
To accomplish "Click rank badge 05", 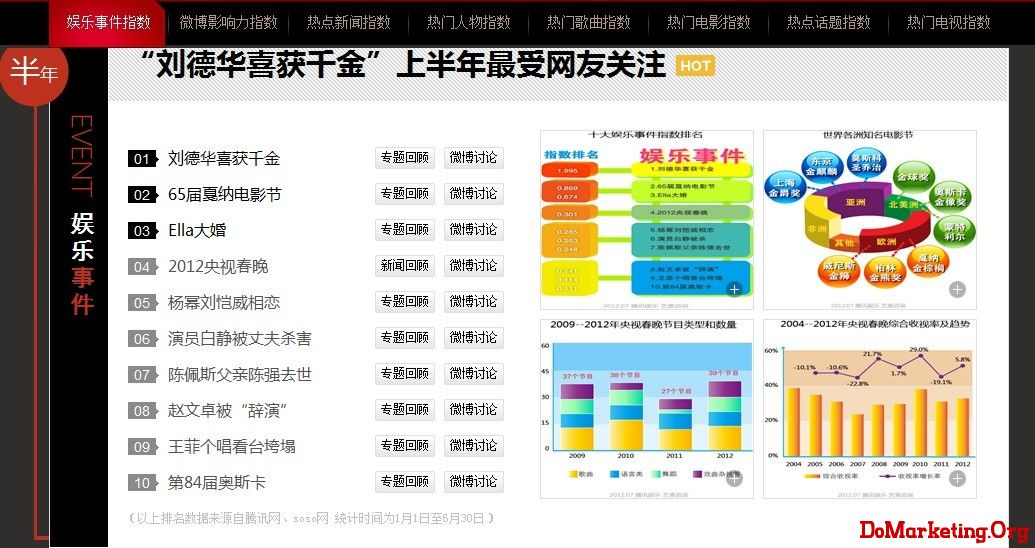I will 143,303.
